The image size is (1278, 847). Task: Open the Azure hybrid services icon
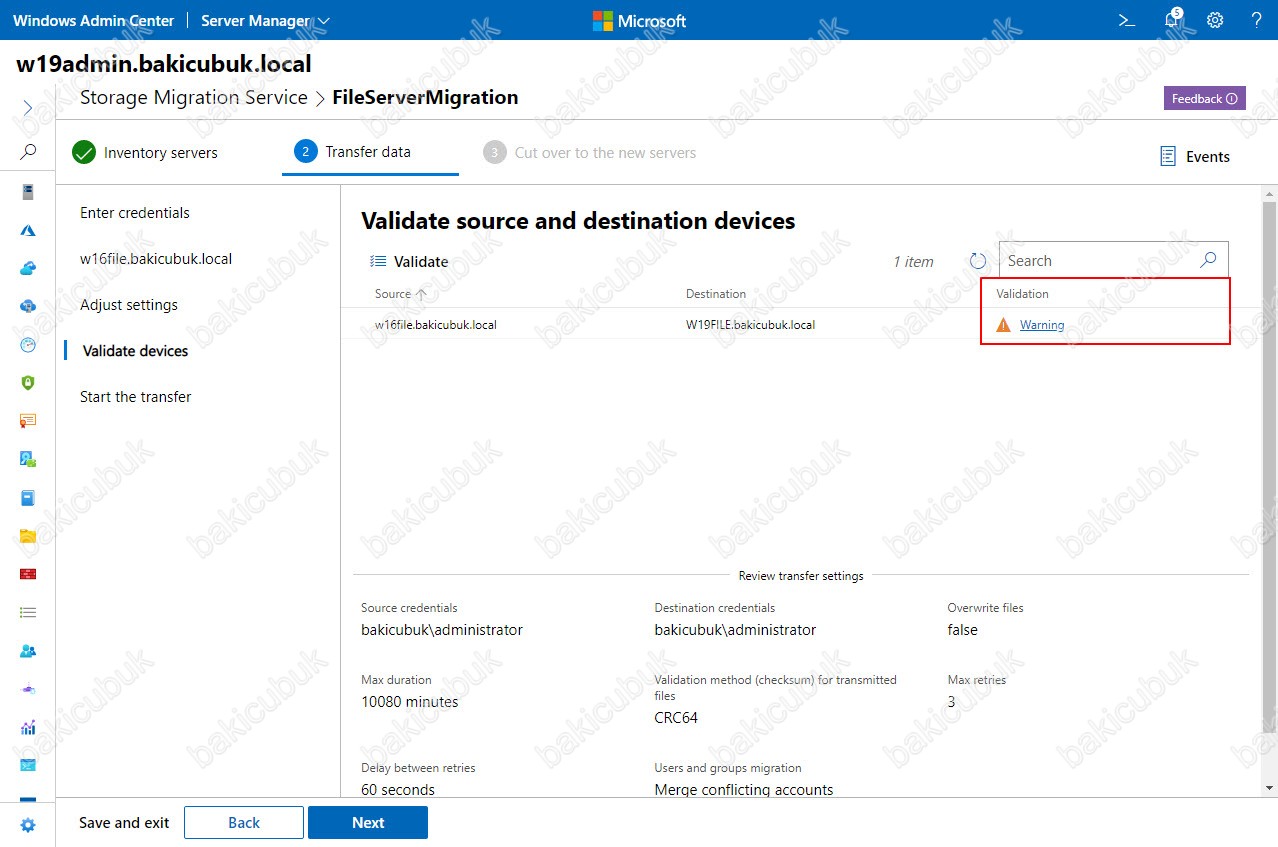click(28, 230)
